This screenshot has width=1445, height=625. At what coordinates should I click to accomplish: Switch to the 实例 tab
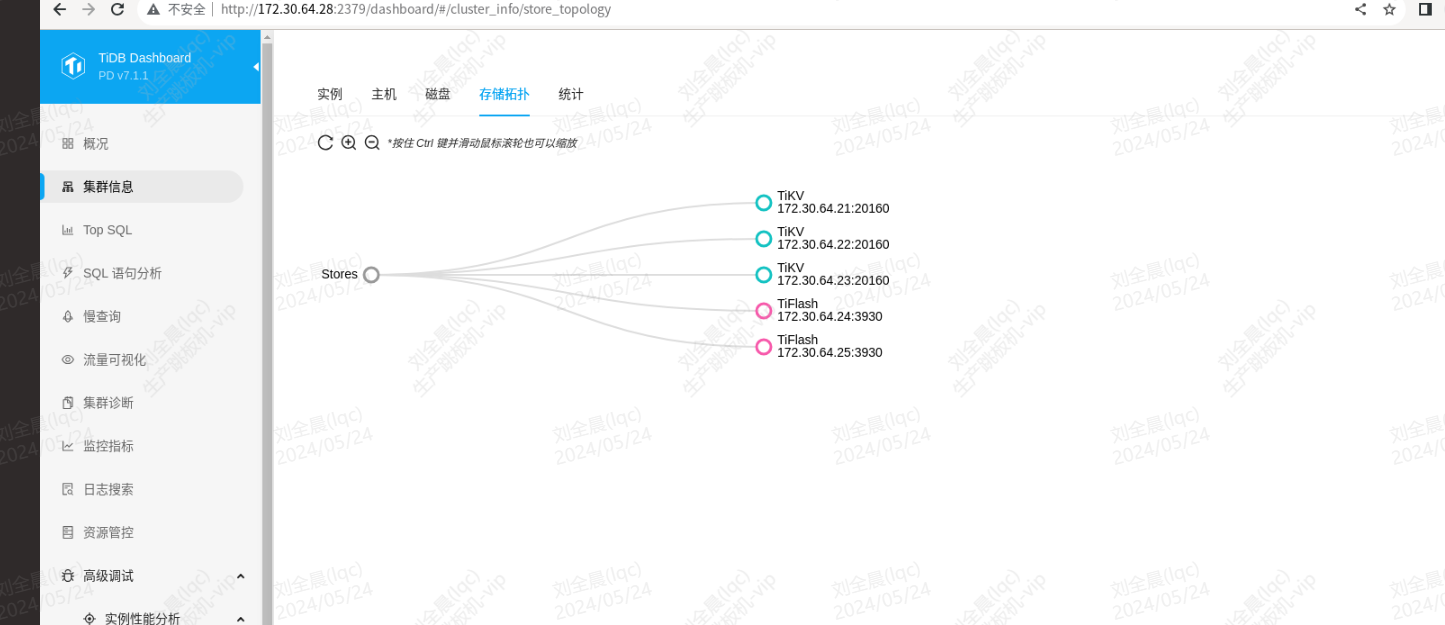coord(330,94)
